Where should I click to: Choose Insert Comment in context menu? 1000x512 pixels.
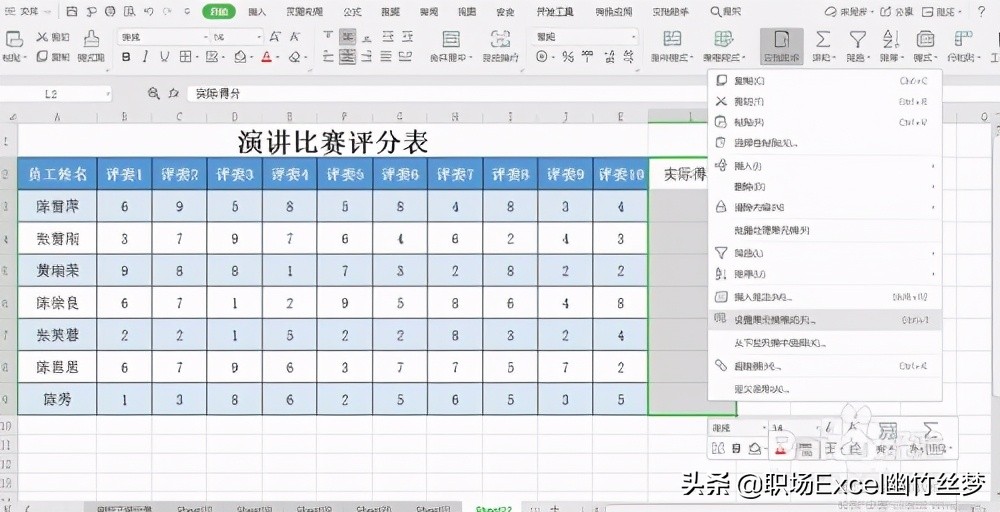coord(825,297)
